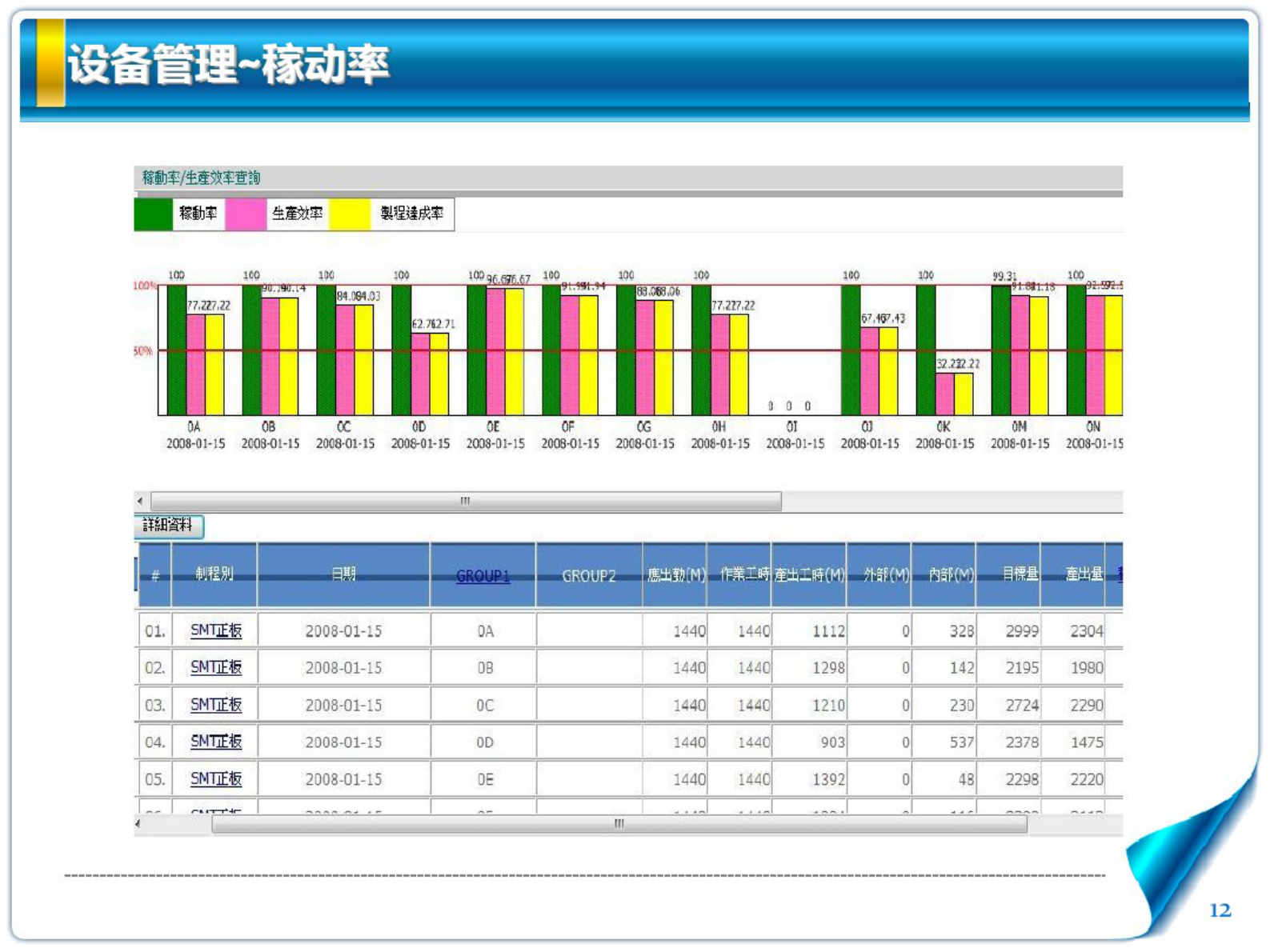This screenshot has height=952, width=1270.
Task: Open SMT正板 link in row 02
Action: coord(216,667)
